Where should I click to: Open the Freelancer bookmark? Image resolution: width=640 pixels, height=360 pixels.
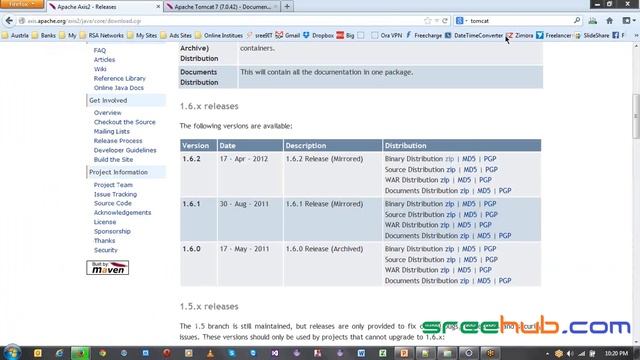pos(553,36)
